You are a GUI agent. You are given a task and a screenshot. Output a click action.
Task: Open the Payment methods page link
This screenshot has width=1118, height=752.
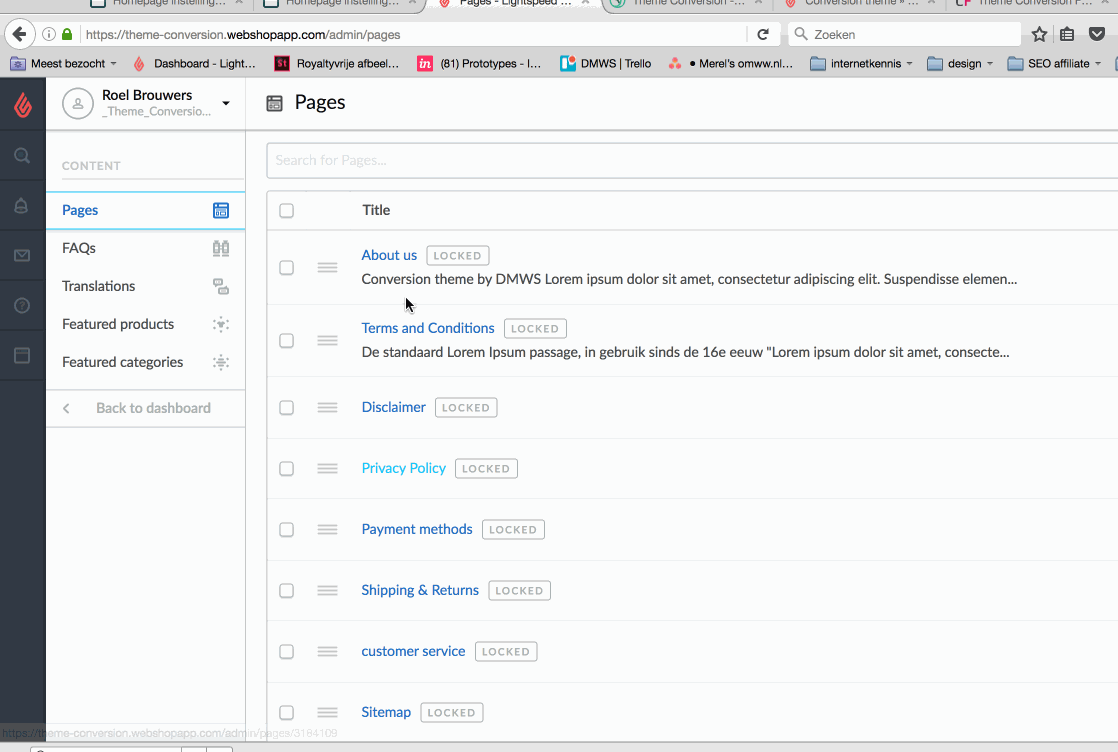(x=417, y=529)
